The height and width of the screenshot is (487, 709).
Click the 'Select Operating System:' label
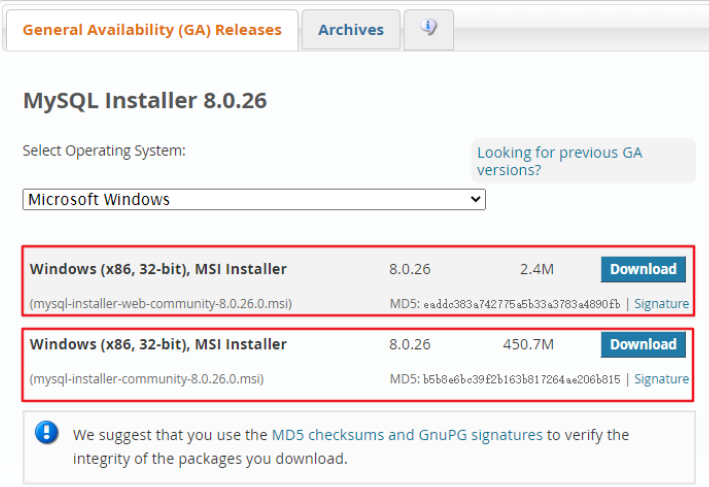[x=104, y=151]
